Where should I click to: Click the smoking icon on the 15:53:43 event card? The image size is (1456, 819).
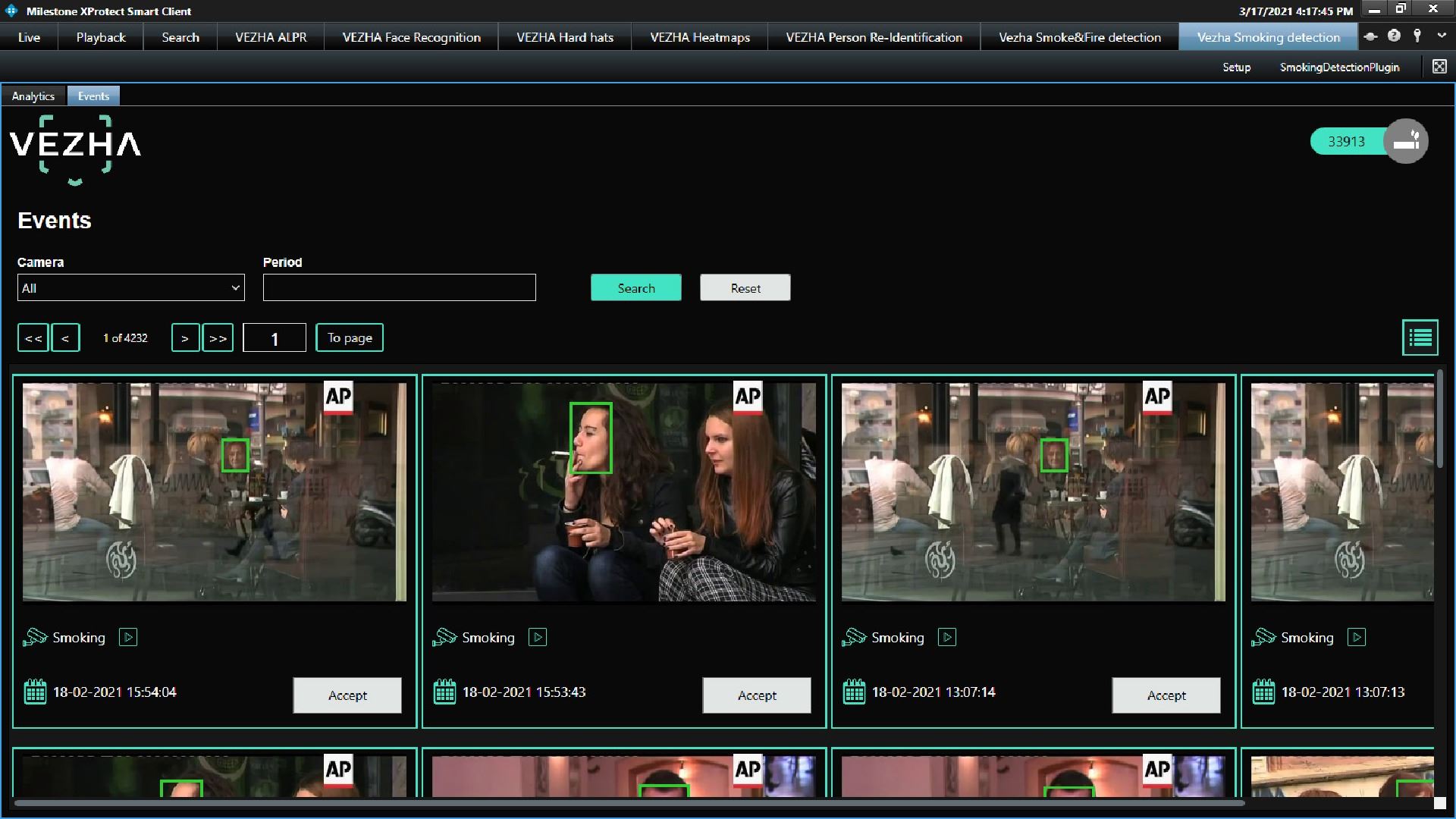(x=444, y=637)
